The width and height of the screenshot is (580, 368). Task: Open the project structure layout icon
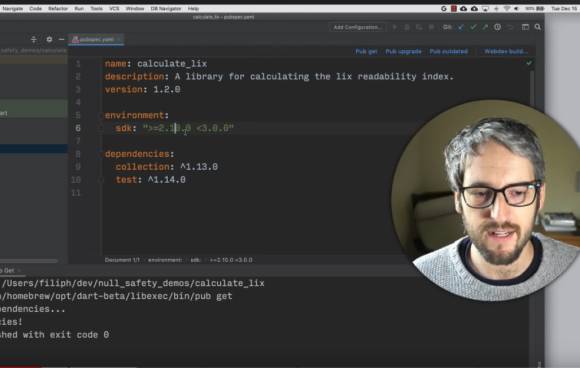[525, 27]
